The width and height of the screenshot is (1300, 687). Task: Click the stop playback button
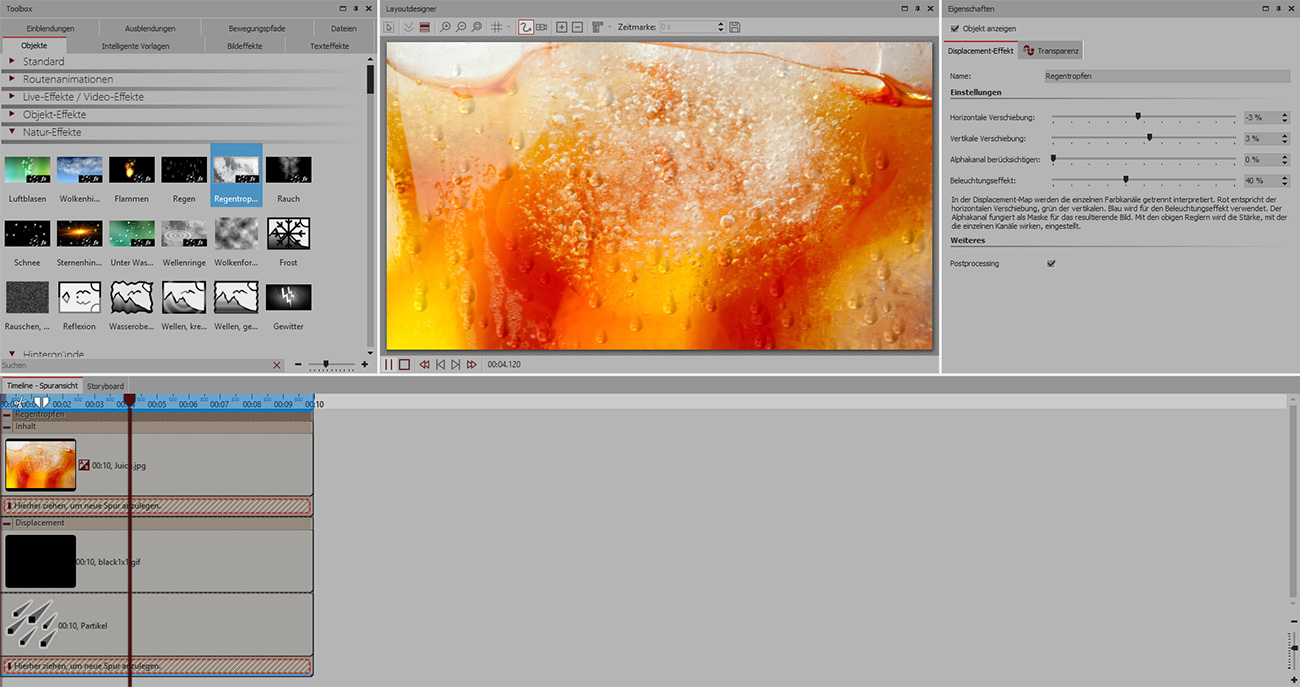pos(404,365)
